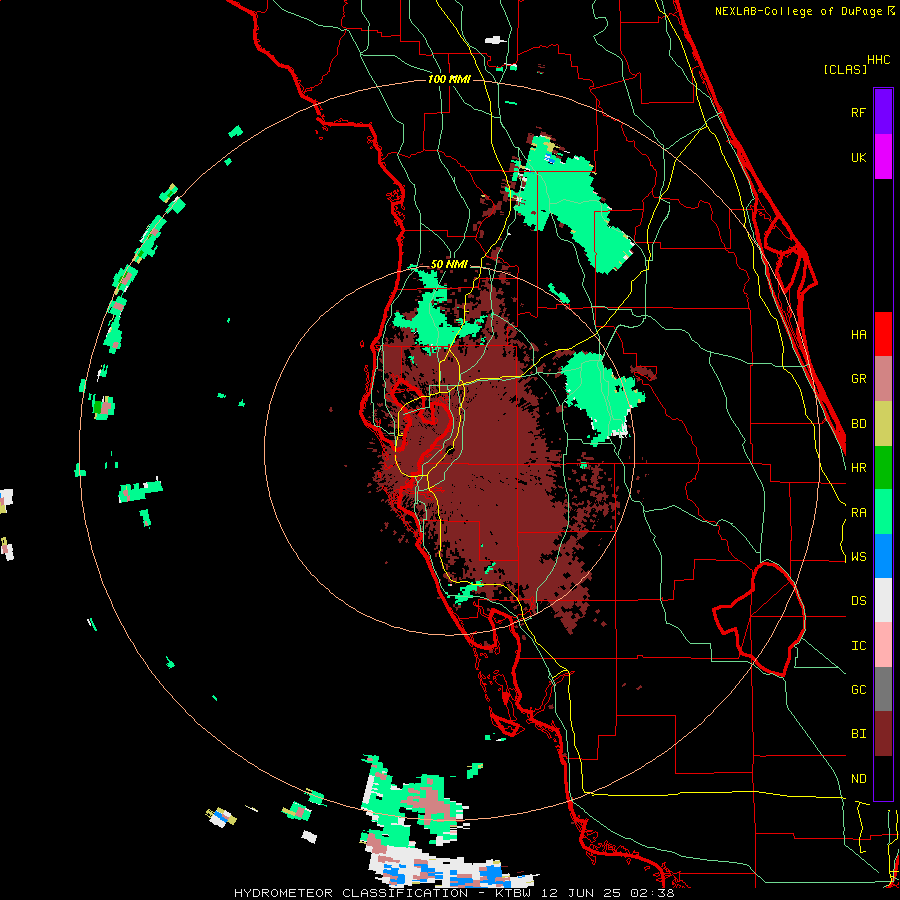Click the IC pink legend swatch
This screenshot has width=900, height=900.
[x=883, y=645]
